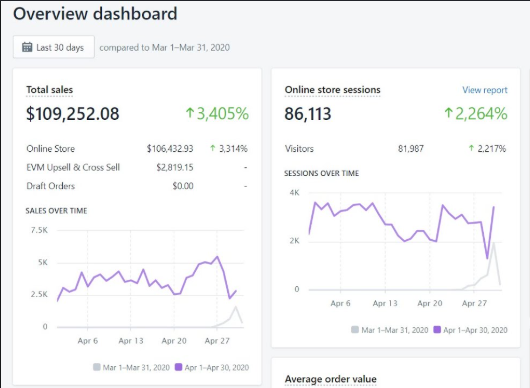Click the green arrow beside 2,217%
The width and height of the screenshot is (530, 388).
tap(471, 148)
